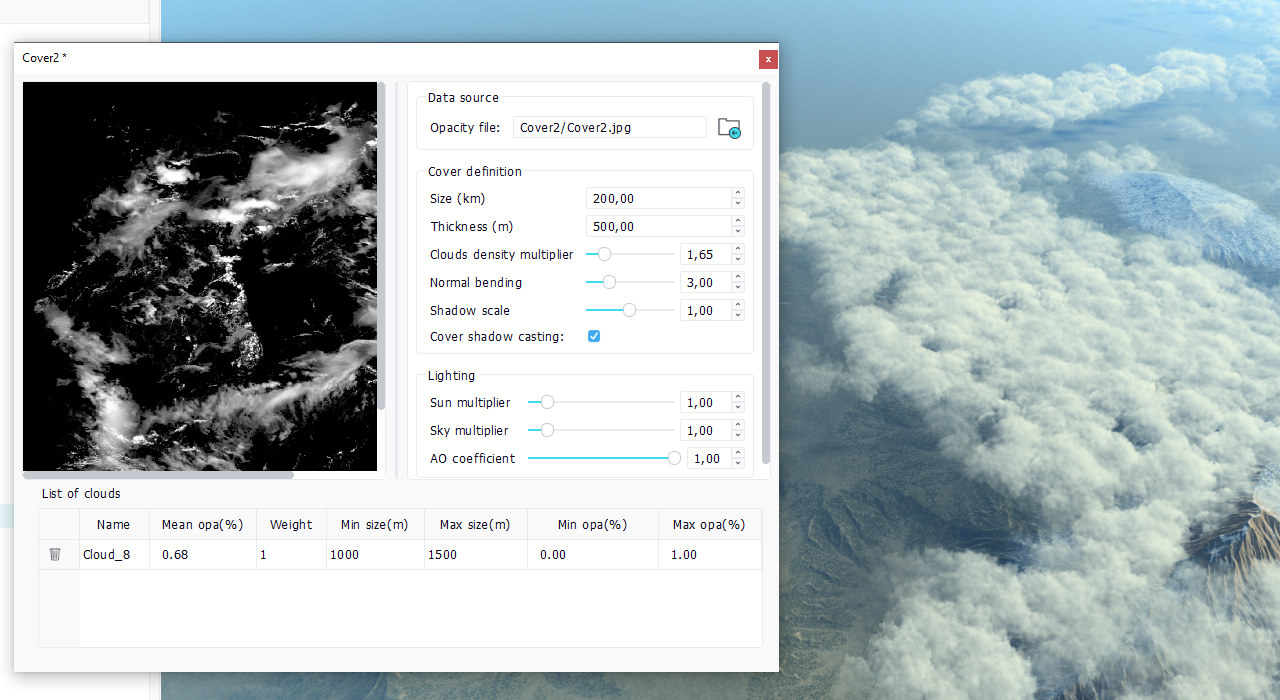Click the Normal bending slider handle
The width and height of the screenshot is (1280, 700).
click(609, 283)
